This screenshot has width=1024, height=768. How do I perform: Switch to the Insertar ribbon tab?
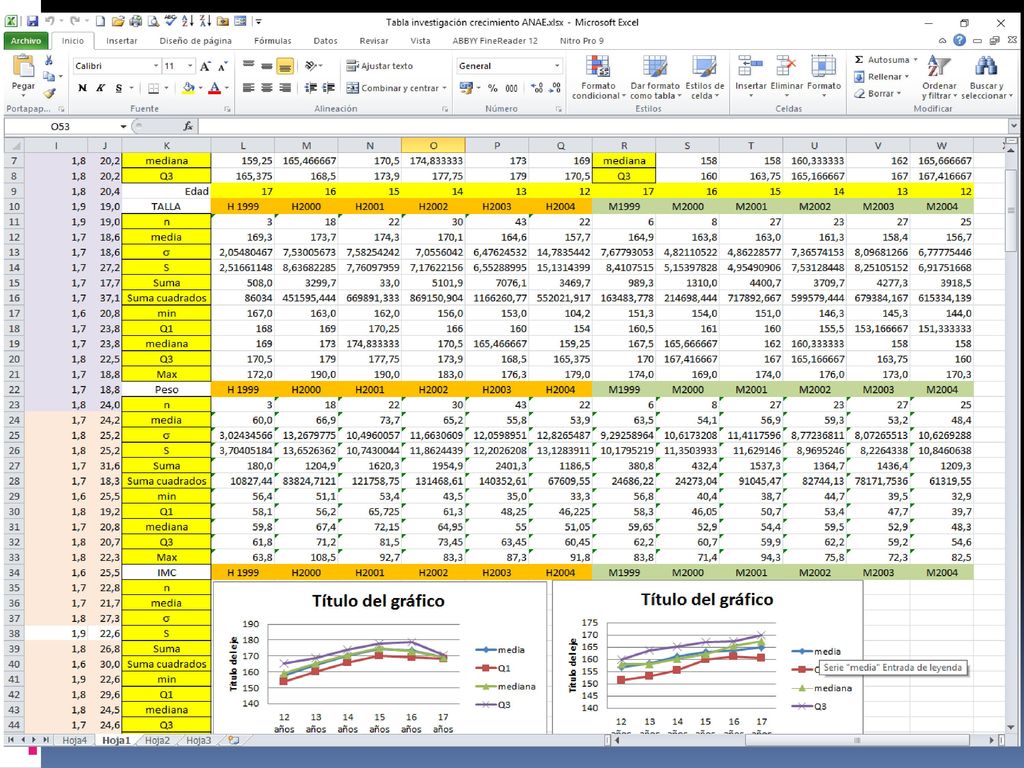click(x=121, y=40)
